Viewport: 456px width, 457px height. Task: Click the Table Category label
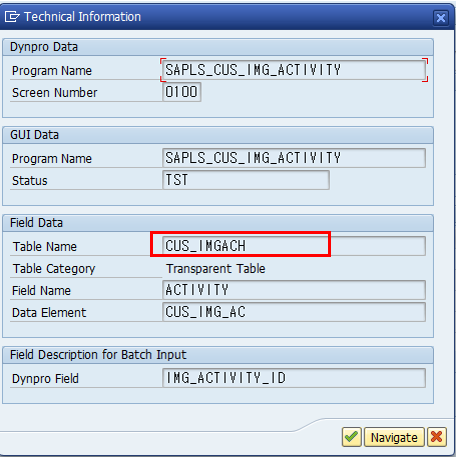(54, 269)
